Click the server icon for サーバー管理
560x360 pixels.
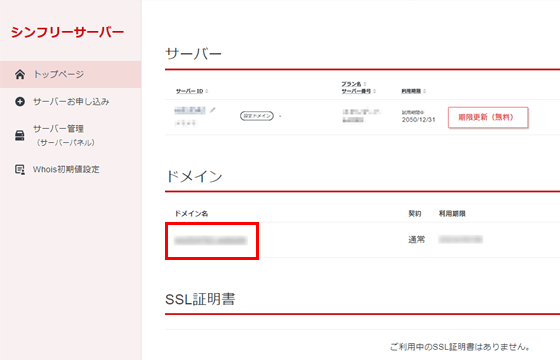pos(20,136)
